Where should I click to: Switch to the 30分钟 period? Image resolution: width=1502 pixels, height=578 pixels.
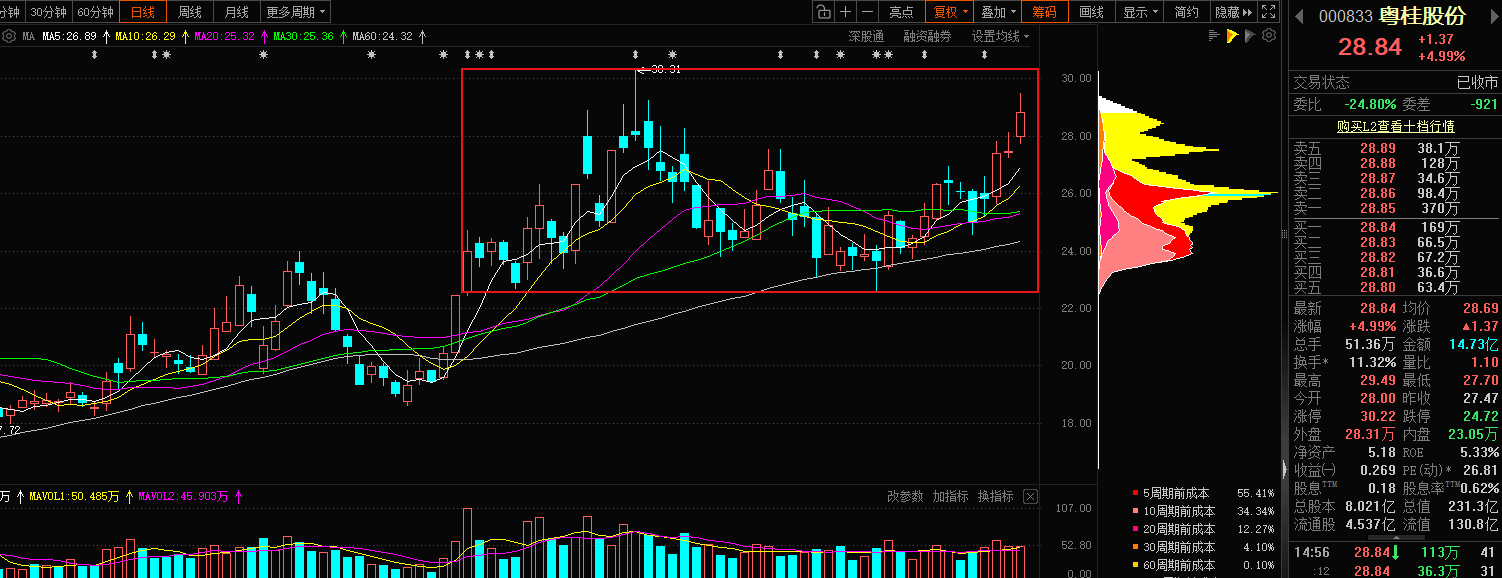click(x=47, y=12)
